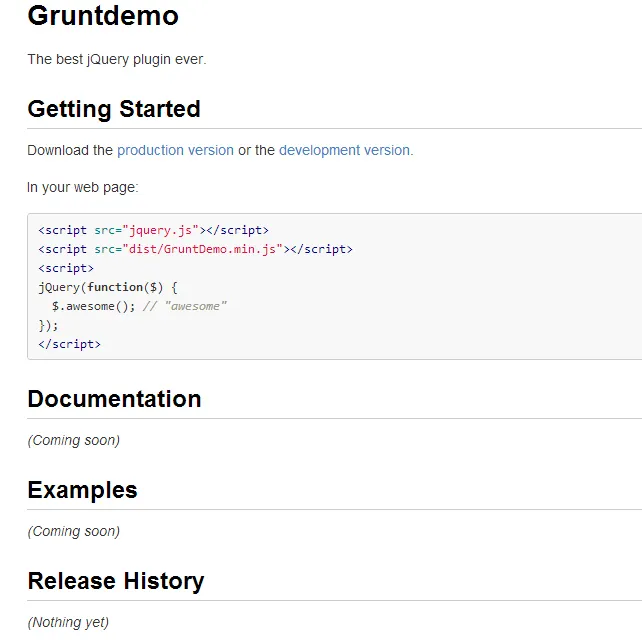
Task: Select the Getting Started heading
Action: (114, 109)
